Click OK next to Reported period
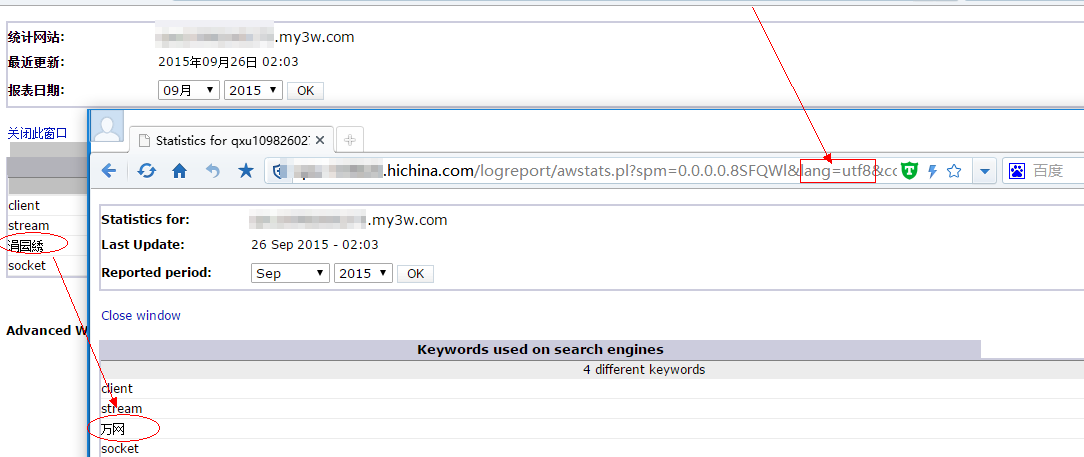The height and width of the screenshot is (457, 1084). pos(415,273)
